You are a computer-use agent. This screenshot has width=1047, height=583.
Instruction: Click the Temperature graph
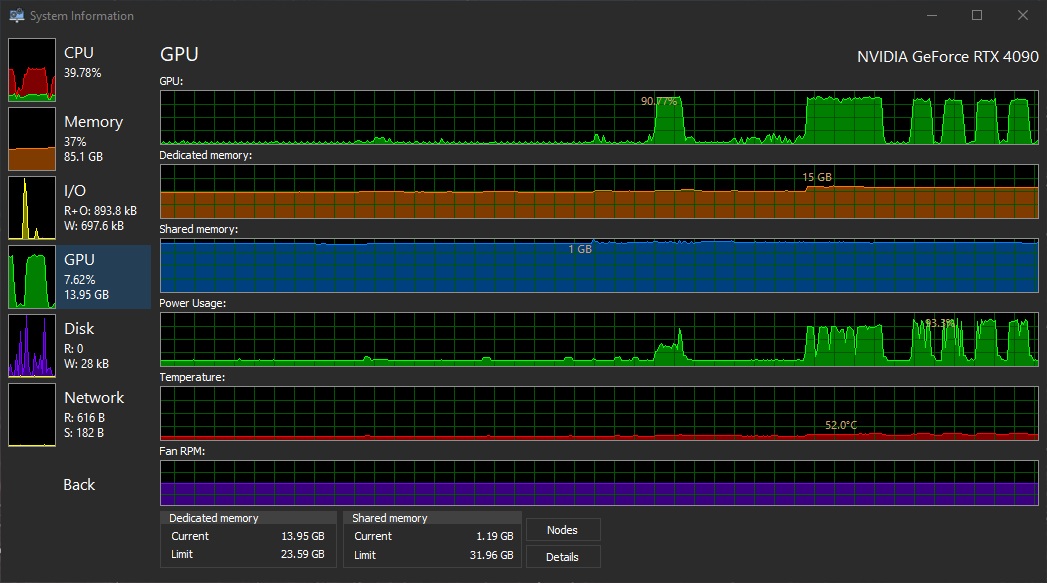tap(599, 413)
